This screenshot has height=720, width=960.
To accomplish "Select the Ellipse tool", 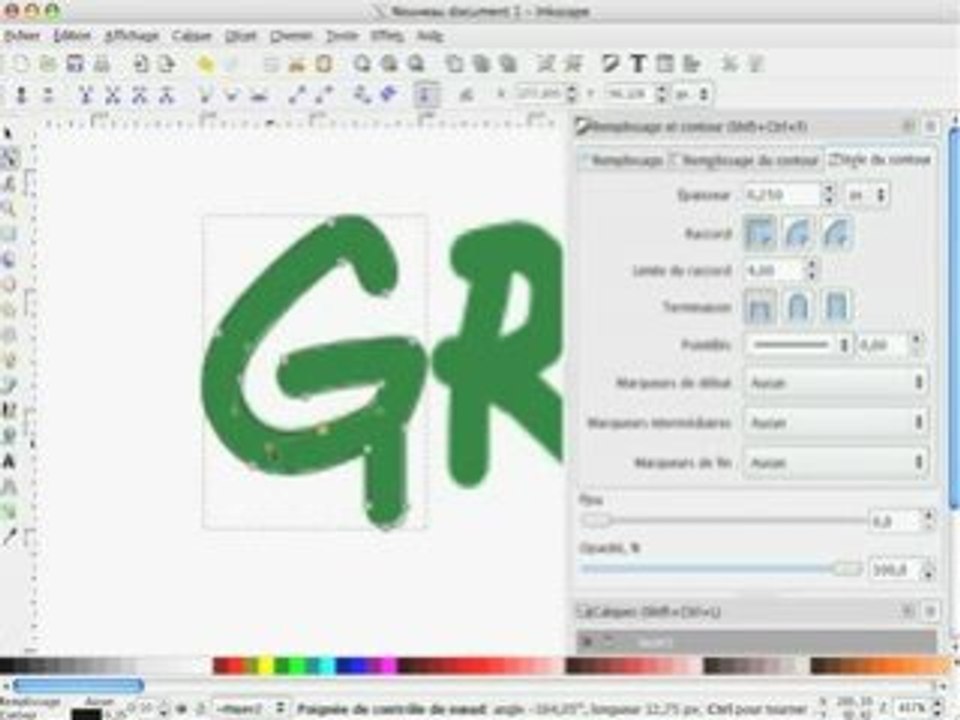I will 9,285.
